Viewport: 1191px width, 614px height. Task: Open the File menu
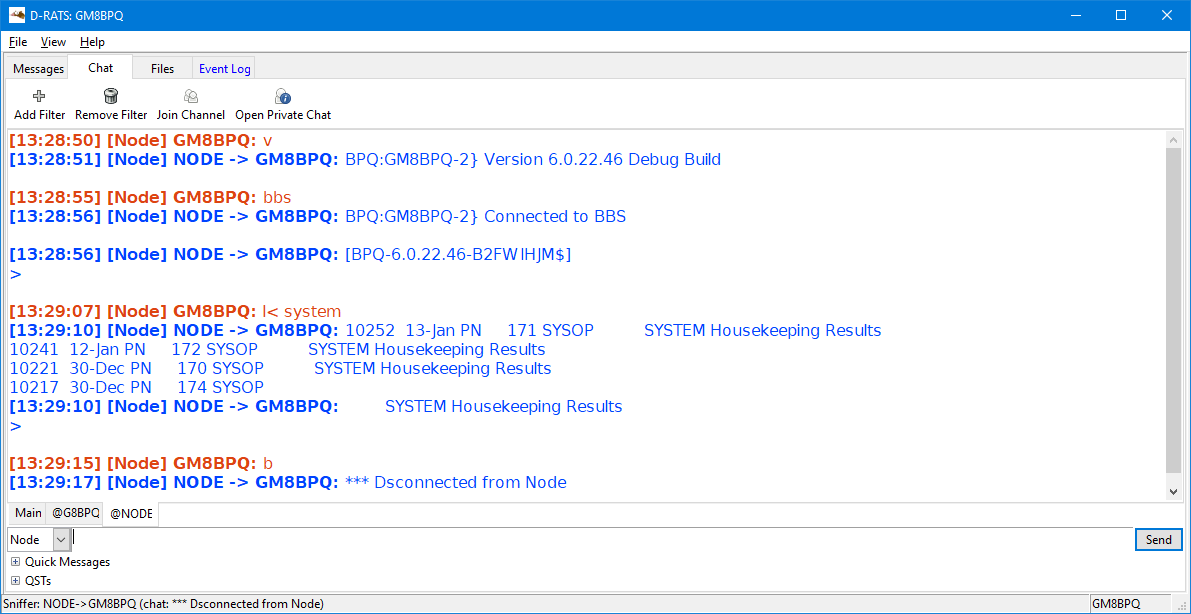click(x=18, y=42)
